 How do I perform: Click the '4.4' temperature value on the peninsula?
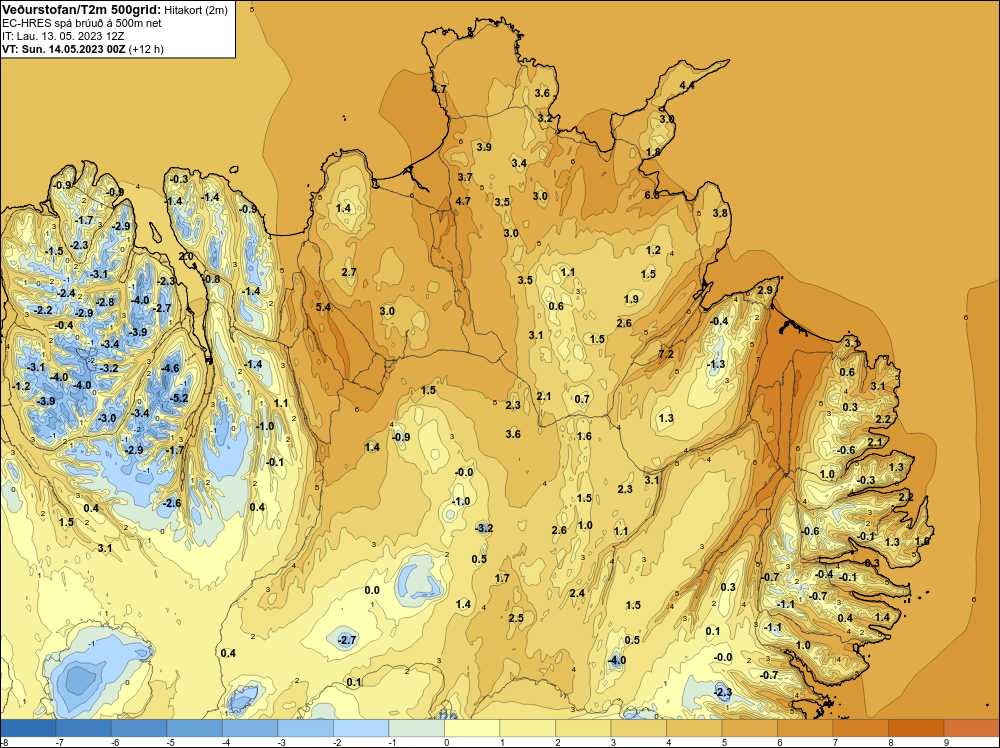pos(687,85)
